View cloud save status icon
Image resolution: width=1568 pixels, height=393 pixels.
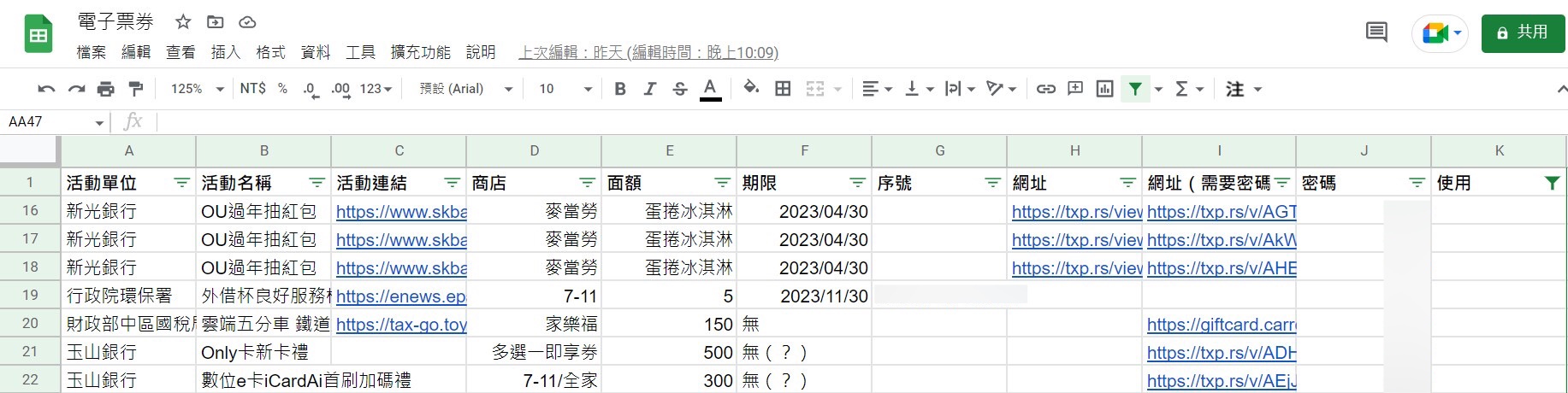[x=247, y=22]
